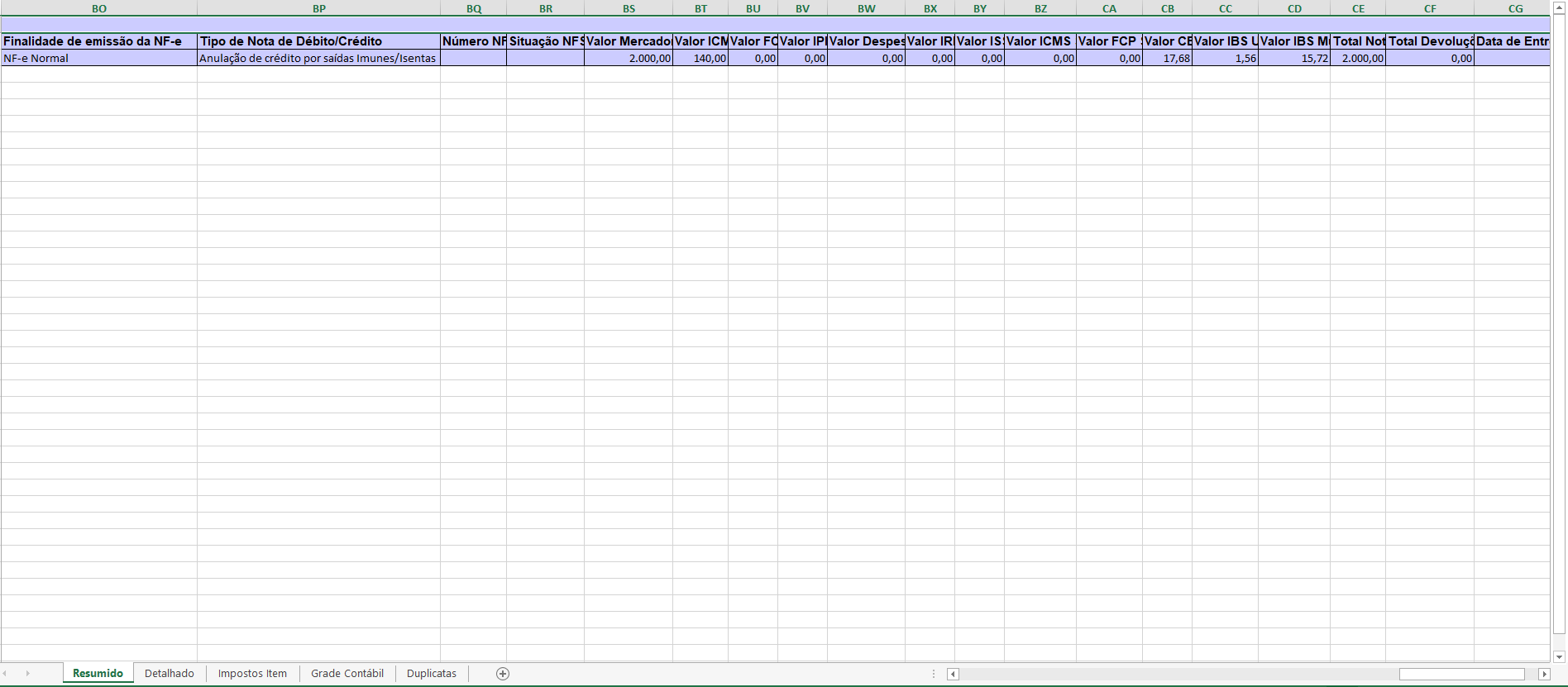Select the 'NF-e Normal' cell
Viewport: 1568px width, 687px height.
tap(99, 59)
